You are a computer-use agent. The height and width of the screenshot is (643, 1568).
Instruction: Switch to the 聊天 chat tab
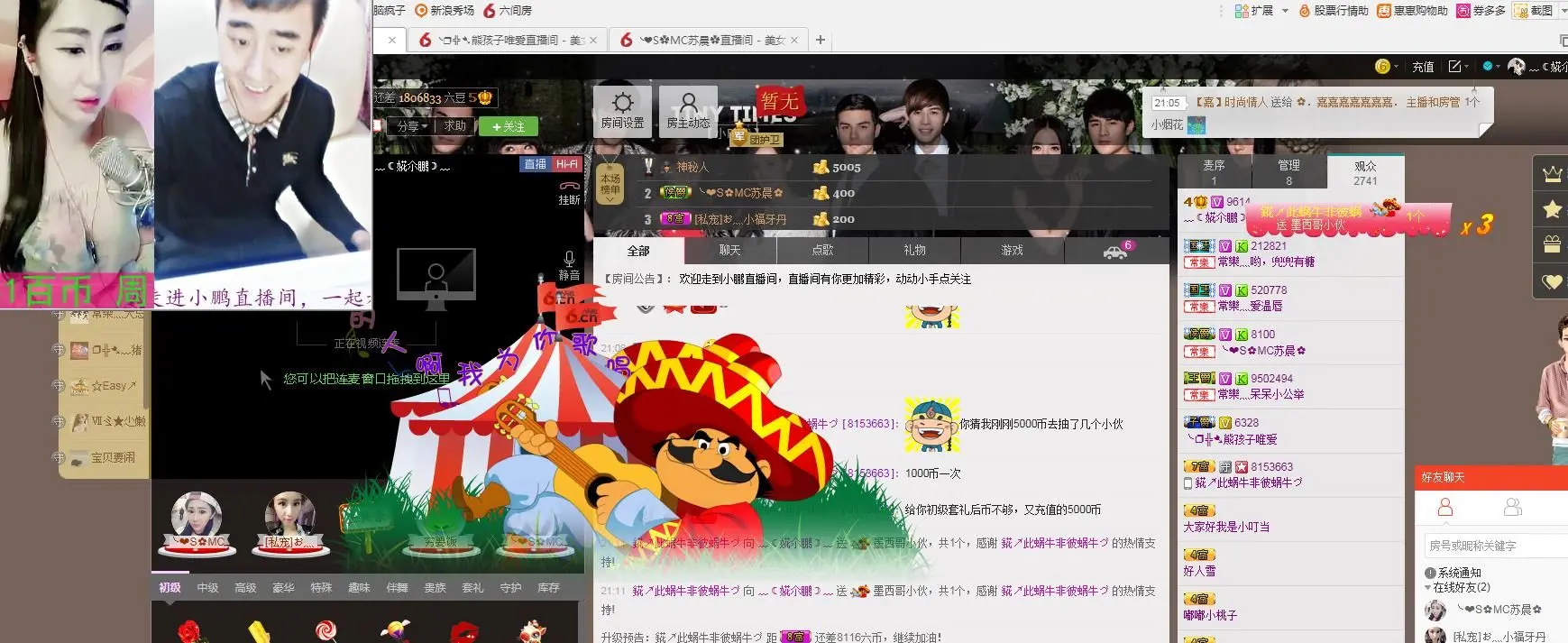pos(729,251)
